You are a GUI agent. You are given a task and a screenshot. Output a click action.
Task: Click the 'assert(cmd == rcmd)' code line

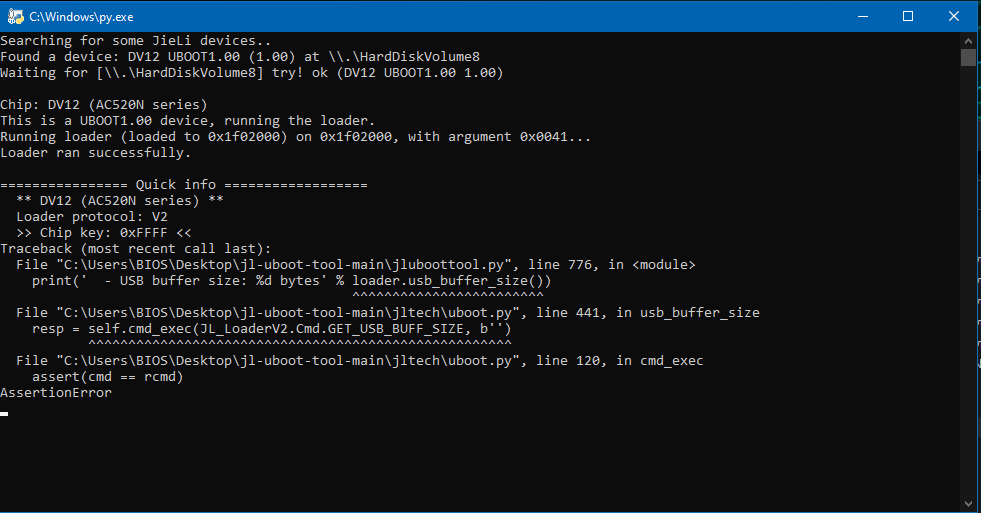tap(108, 377)
